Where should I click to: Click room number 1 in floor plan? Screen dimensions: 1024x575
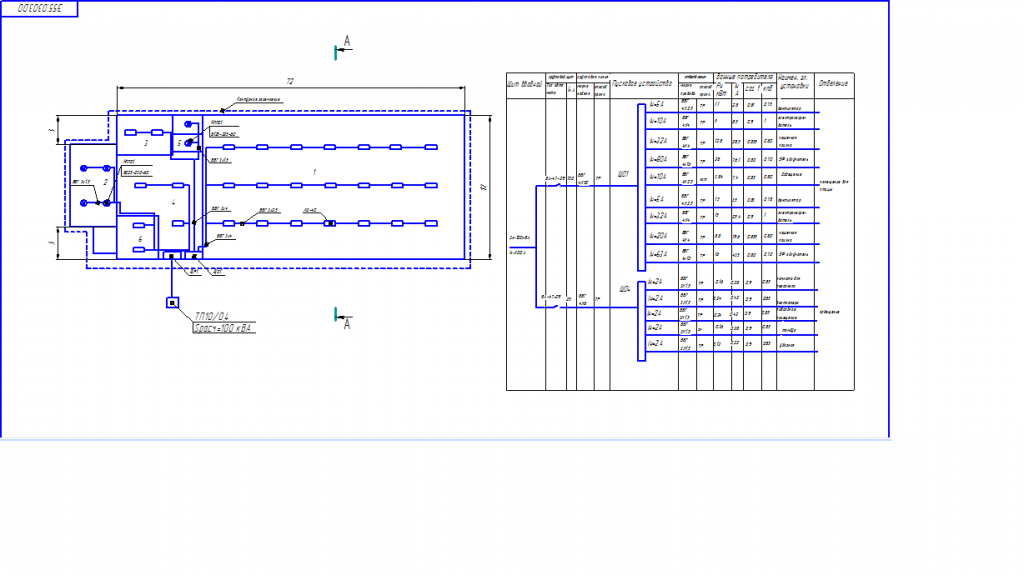315,172
